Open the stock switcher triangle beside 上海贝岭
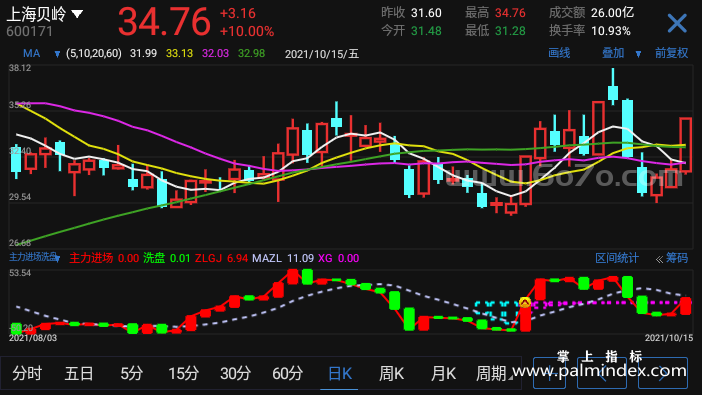702x395 pixels. tap(77, 14)
